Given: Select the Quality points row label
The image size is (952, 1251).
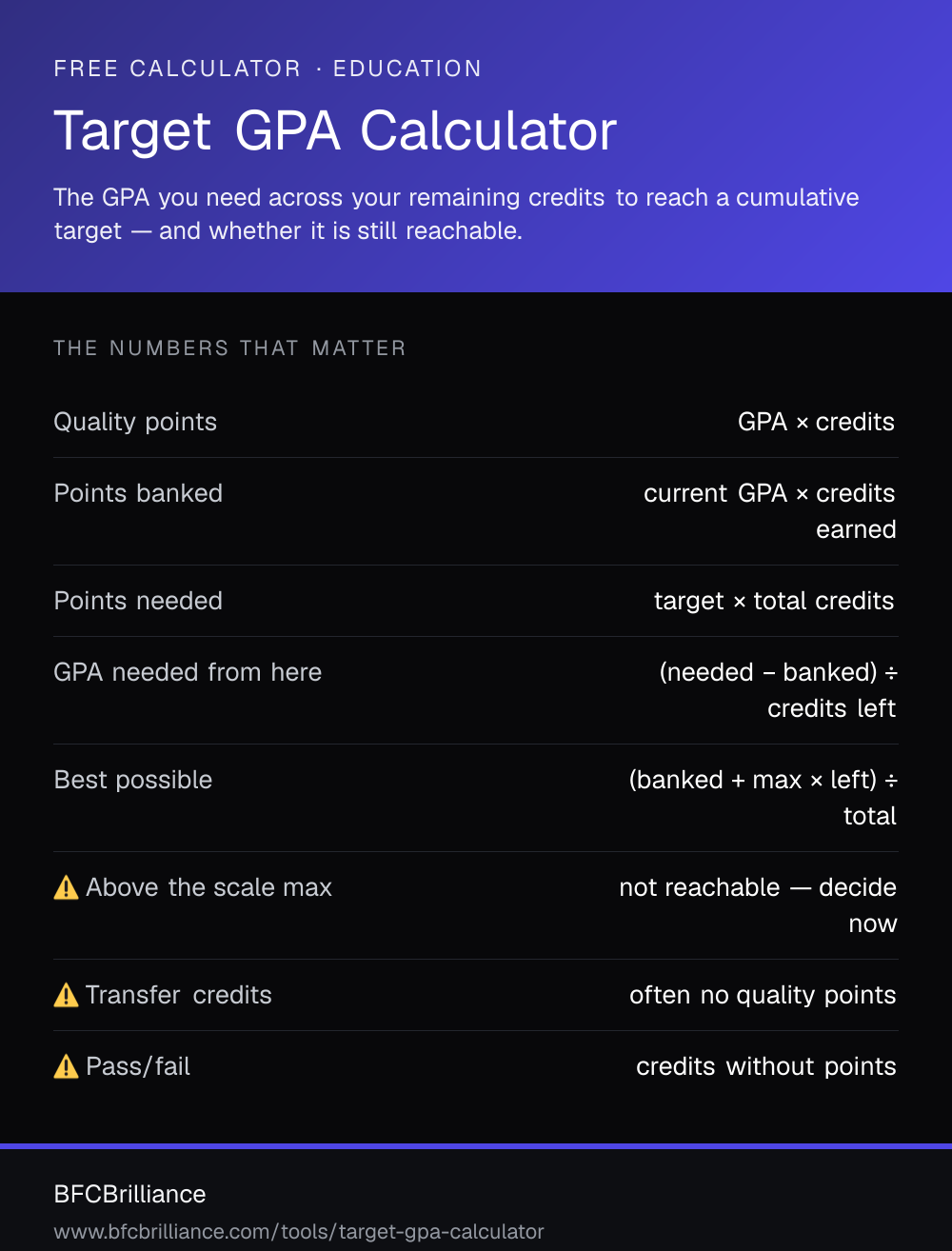Looking at the screenshot, I should tap(135, 422).
